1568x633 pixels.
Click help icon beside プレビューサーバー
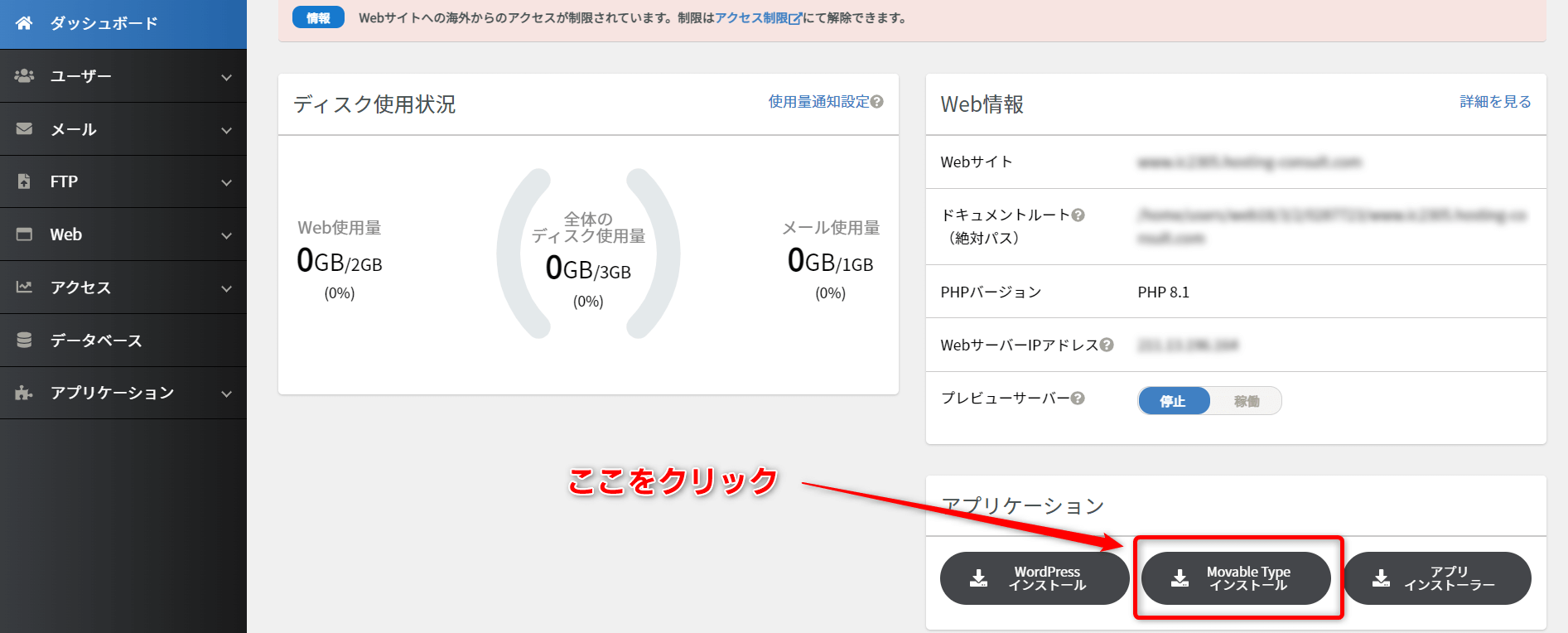[x=1078, y=398]
